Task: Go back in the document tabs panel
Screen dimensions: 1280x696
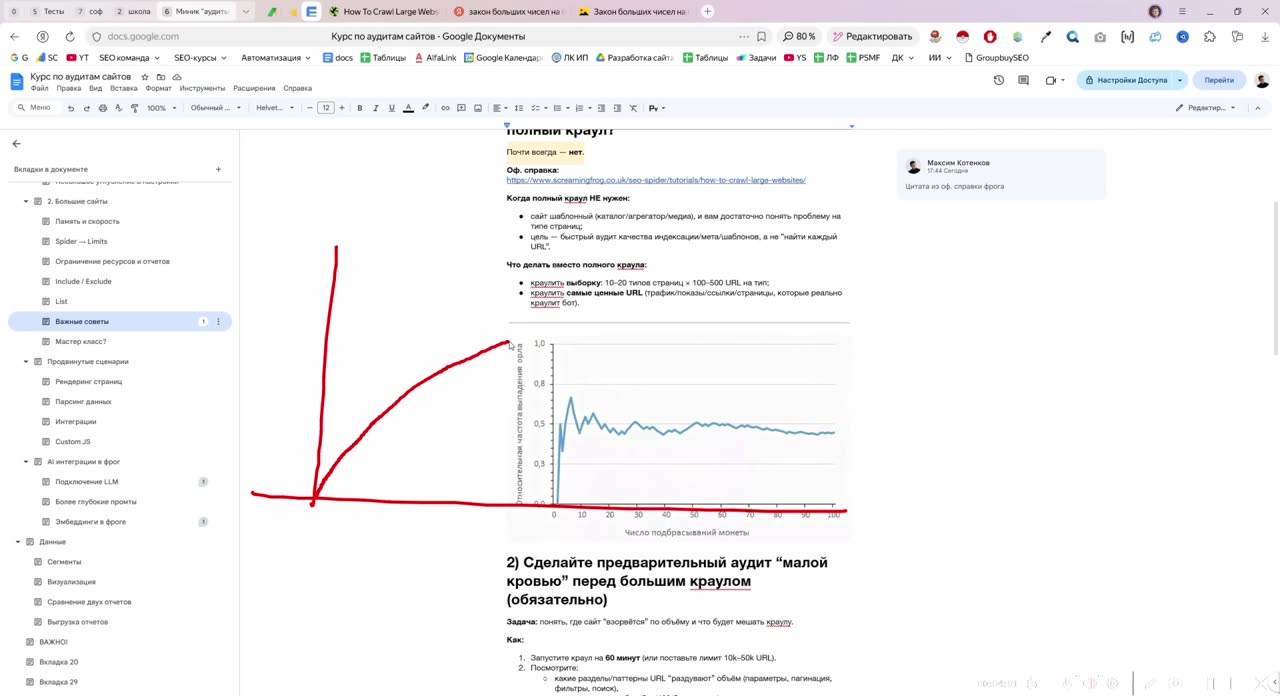Action: 16,144
